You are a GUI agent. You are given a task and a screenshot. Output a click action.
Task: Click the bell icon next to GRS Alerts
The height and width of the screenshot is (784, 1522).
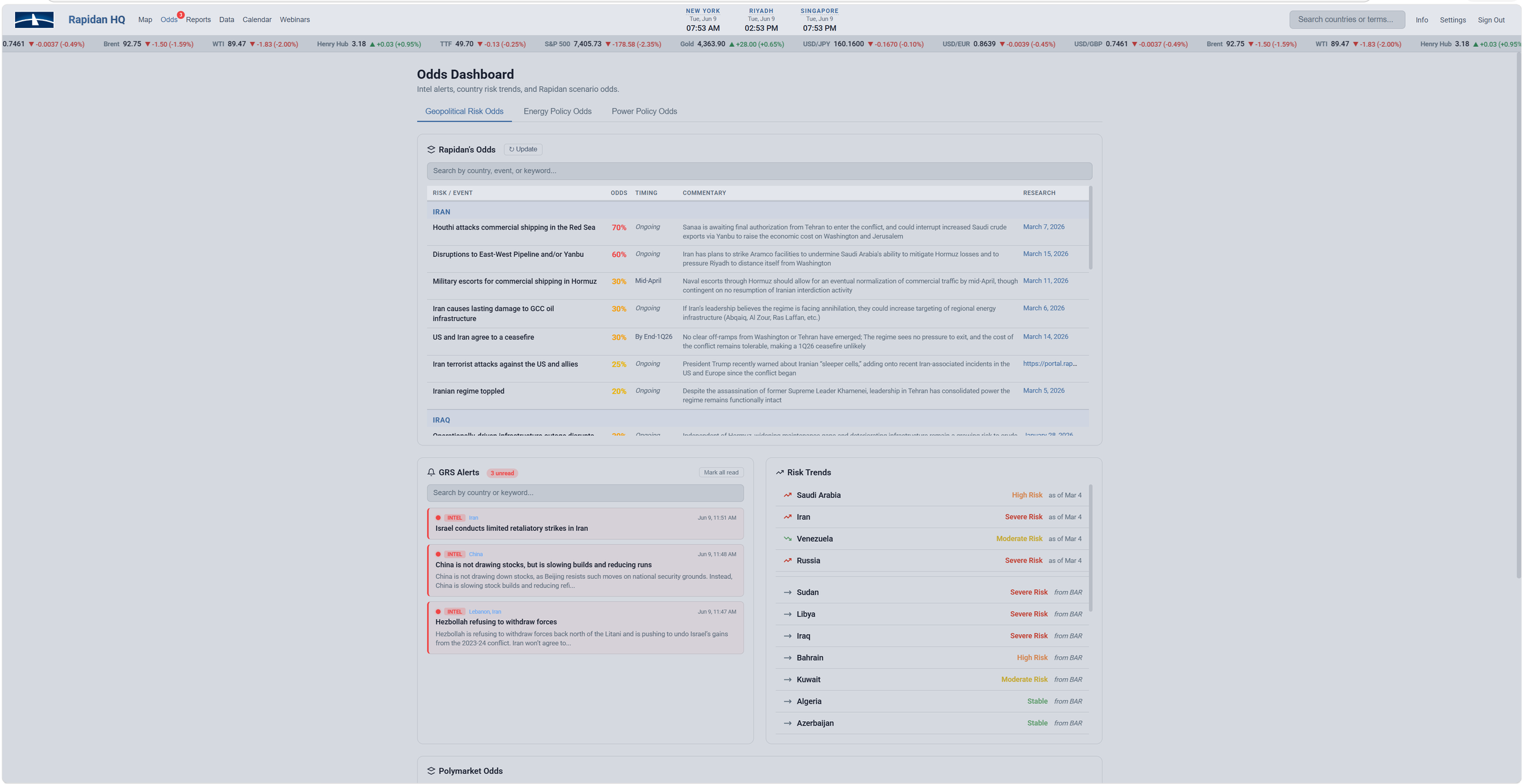pos(431,472)
